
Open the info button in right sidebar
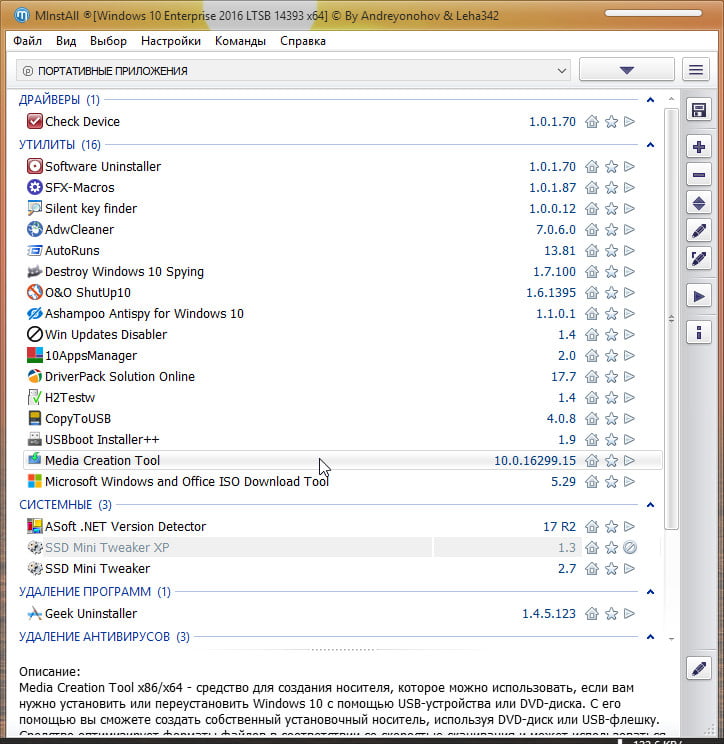click(699, 332)
